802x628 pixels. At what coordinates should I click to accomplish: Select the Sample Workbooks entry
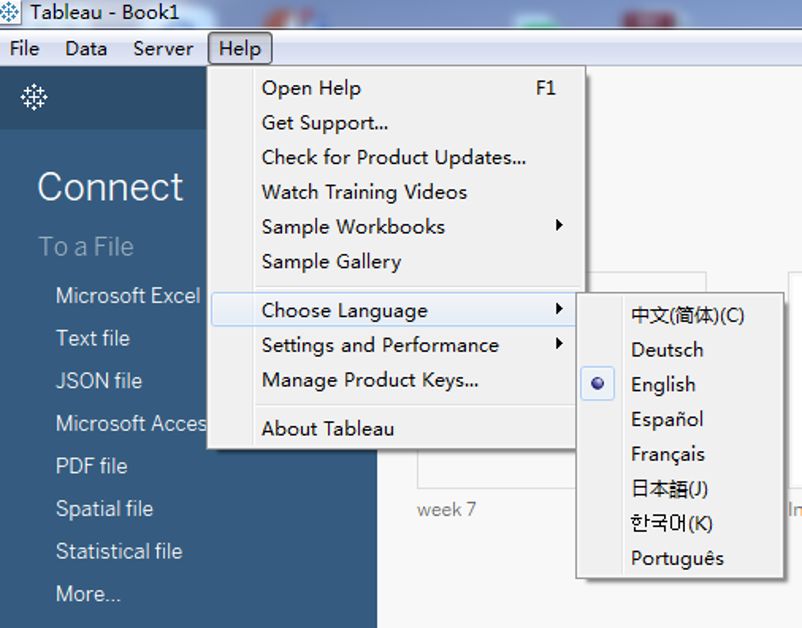(396, 227)
